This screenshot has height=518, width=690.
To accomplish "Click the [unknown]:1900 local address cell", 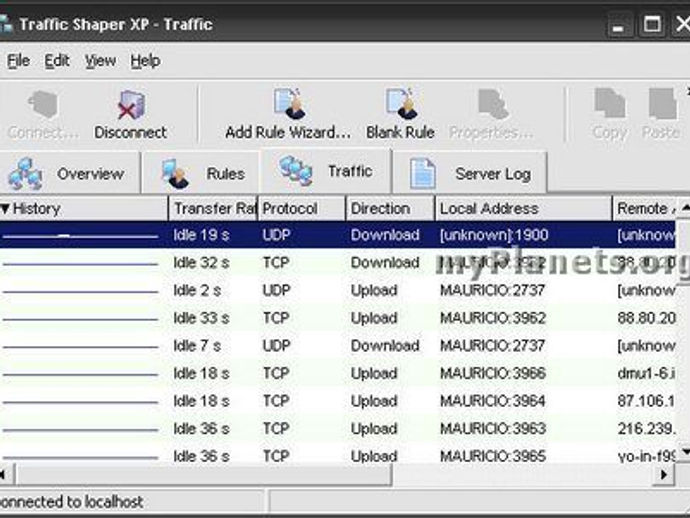I will 494,235.
